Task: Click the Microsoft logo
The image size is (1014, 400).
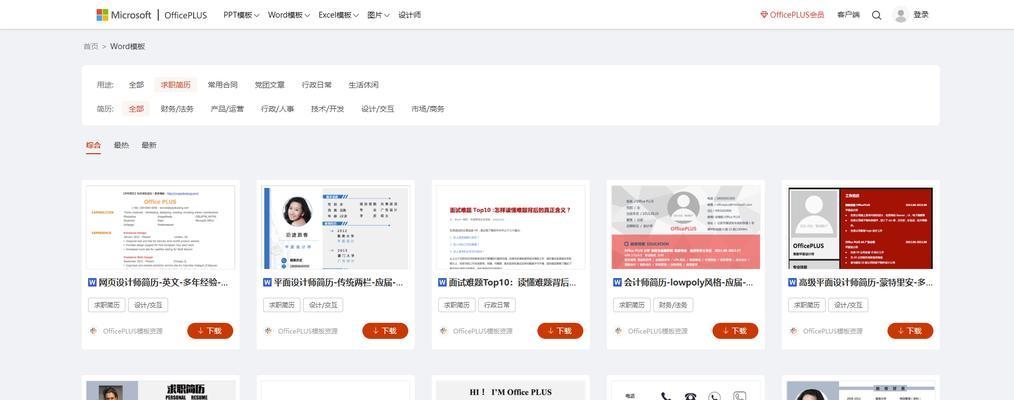Action: pos(124,15)
